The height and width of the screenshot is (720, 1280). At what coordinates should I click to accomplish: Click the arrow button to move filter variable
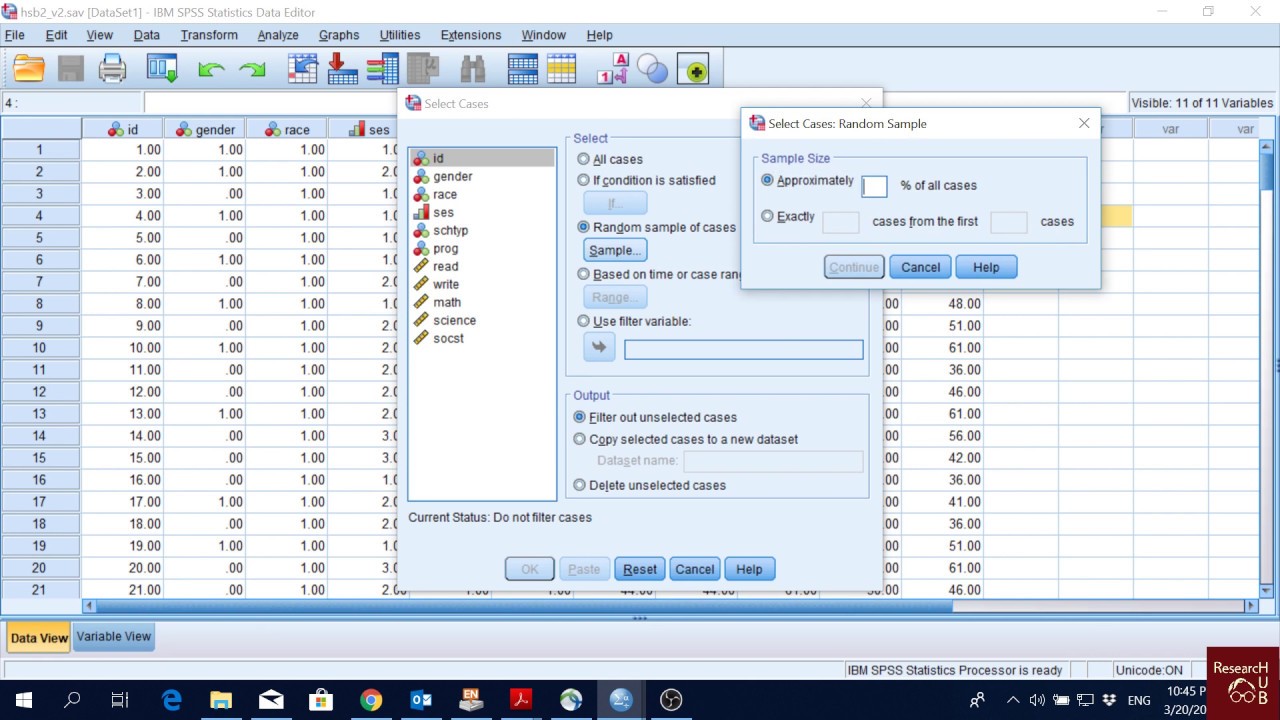(599, 348)
